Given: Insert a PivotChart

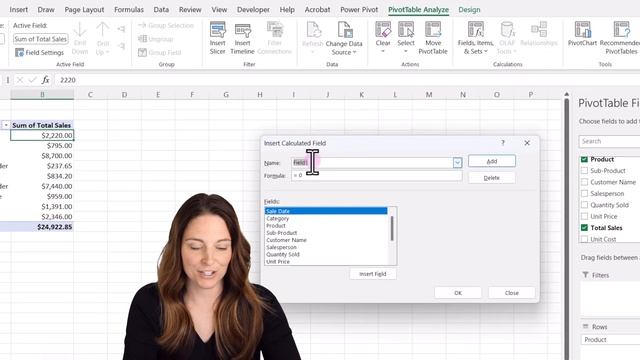Looking at the screenshot, I should (582, 35).
